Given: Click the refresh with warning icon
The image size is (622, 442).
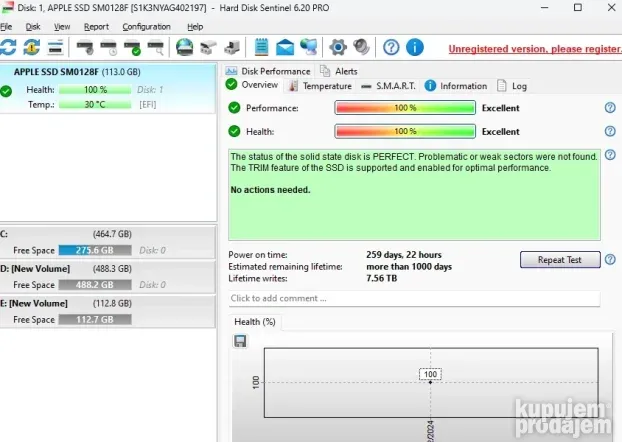Looking at the screenshot, I should click(31, 47).
